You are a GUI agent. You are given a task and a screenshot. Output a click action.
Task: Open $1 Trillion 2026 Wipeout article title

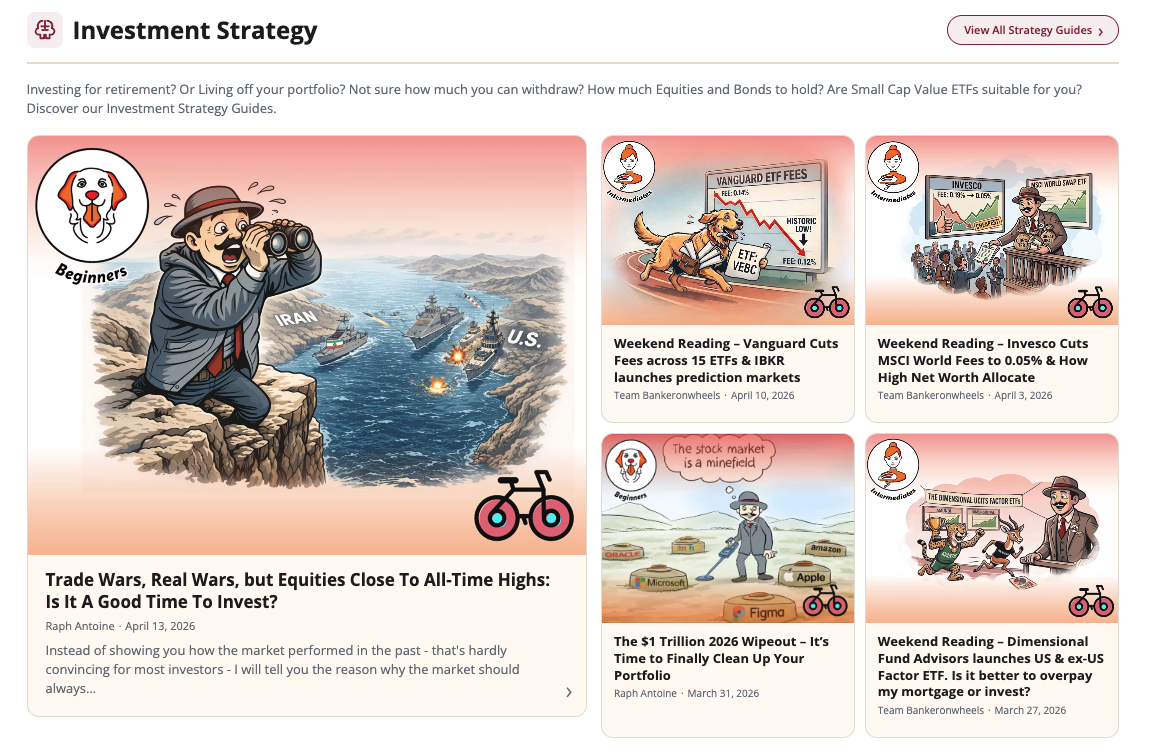coord(721,659)
